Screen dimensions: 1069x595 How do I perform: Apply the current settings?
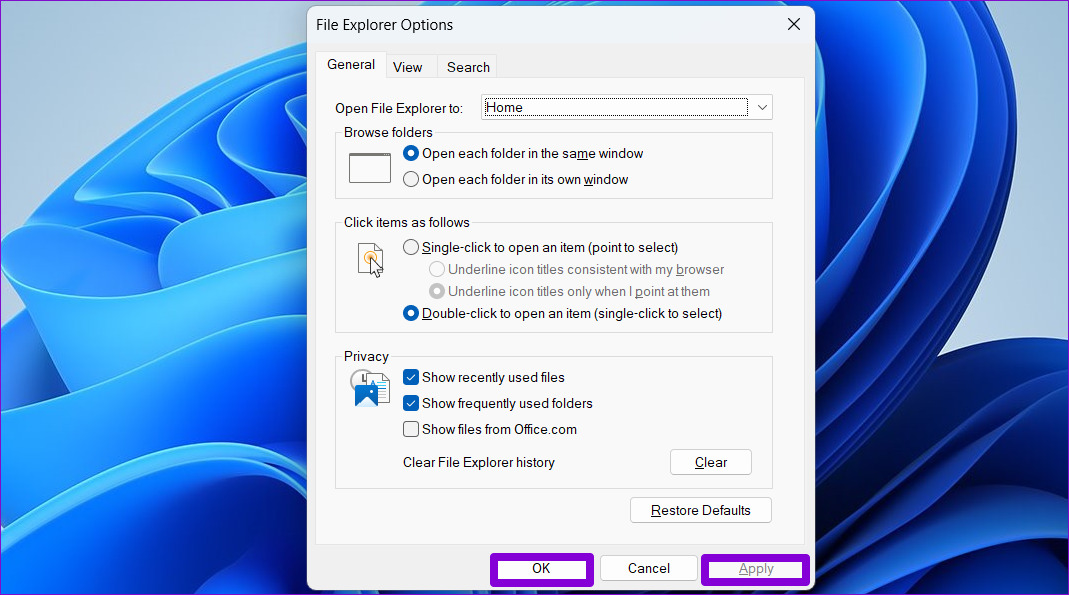[x=755, y=568]
